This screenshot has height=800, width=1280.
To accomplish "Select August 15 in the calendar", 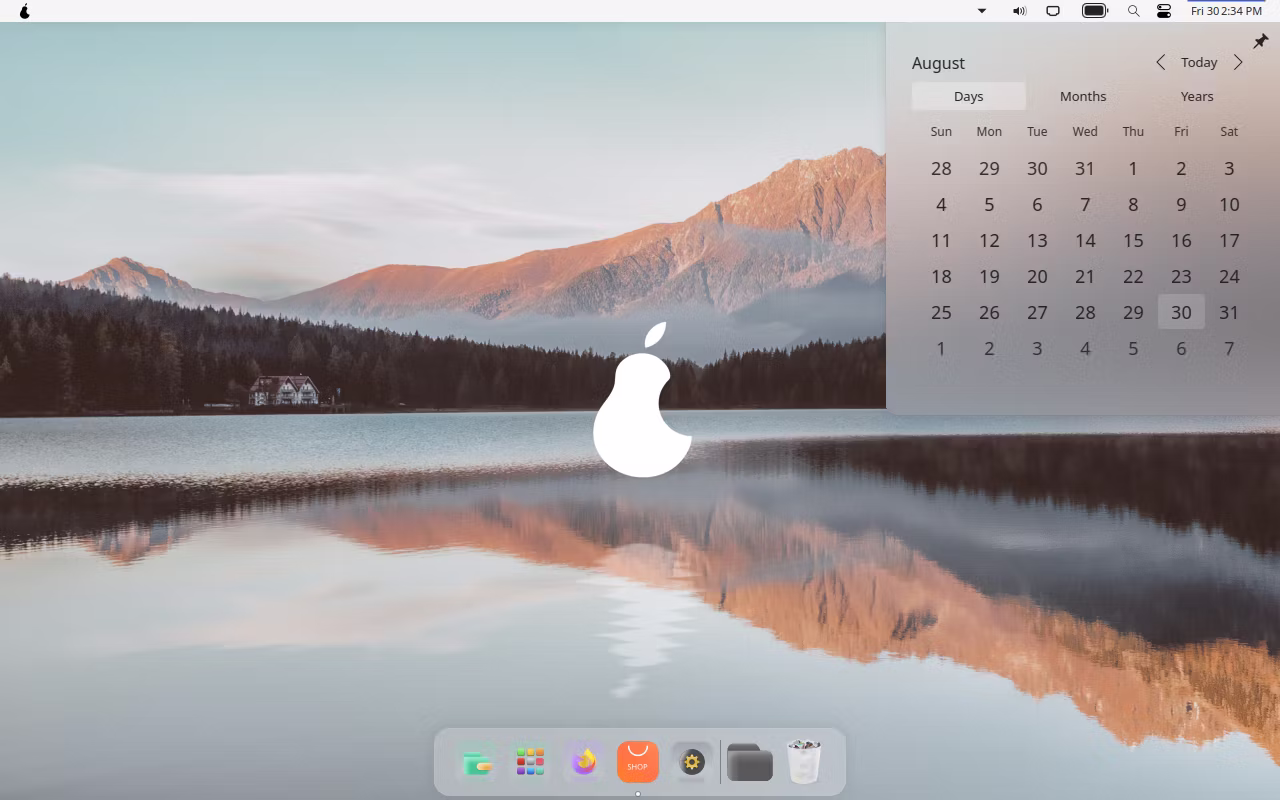I will pyautogui.click(x=1133, y=240).
